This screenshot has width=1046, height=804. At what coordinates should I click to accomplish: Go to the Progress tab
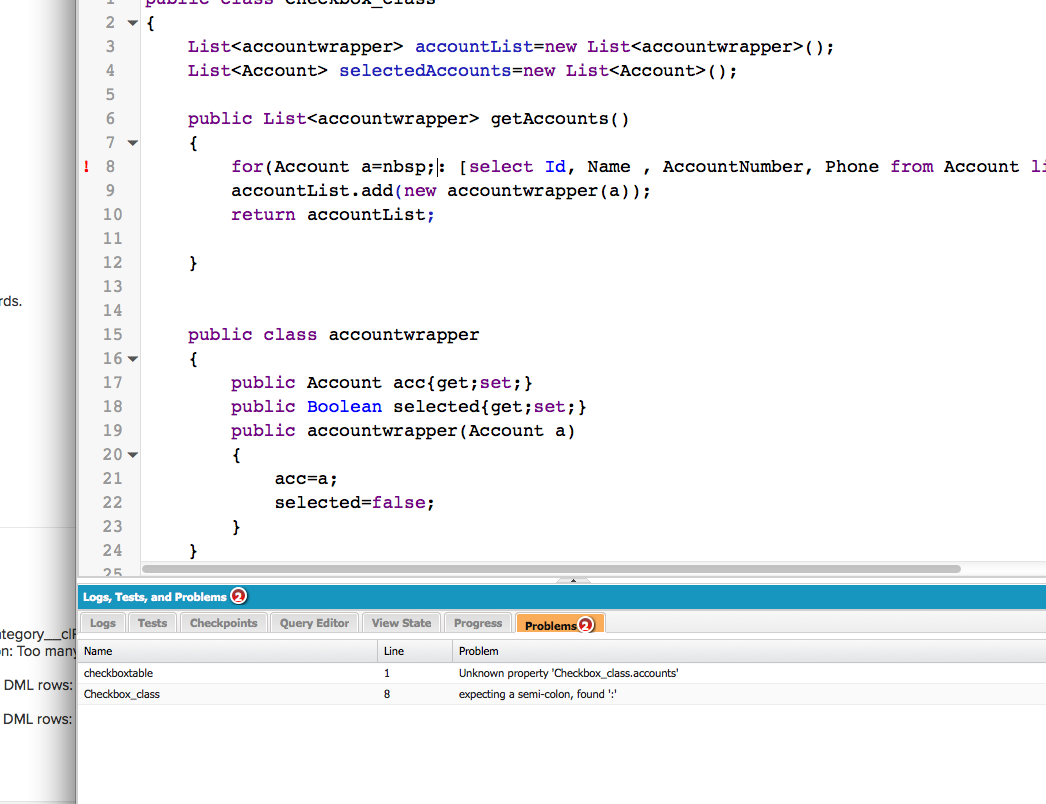point(478,623)
